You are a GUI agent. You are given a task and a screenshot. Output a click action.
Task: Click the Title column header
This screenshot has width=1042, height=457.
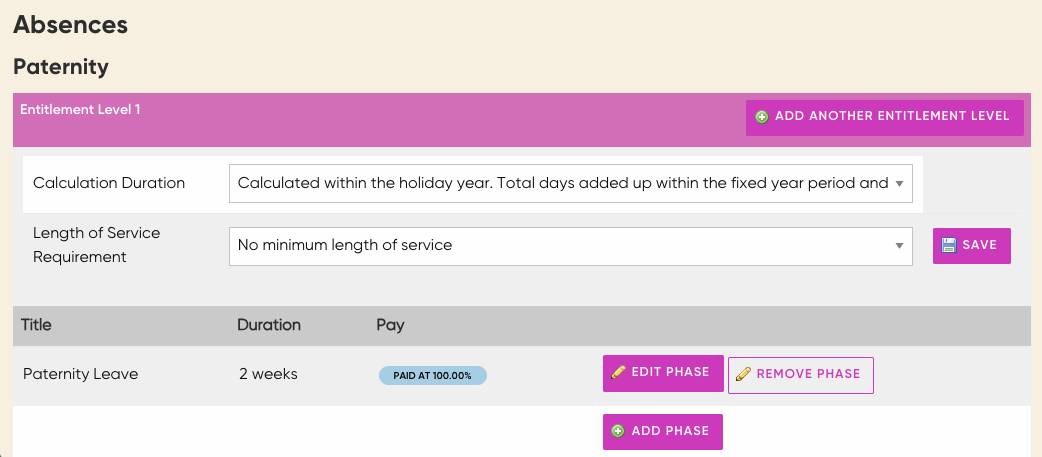point(36,325)
